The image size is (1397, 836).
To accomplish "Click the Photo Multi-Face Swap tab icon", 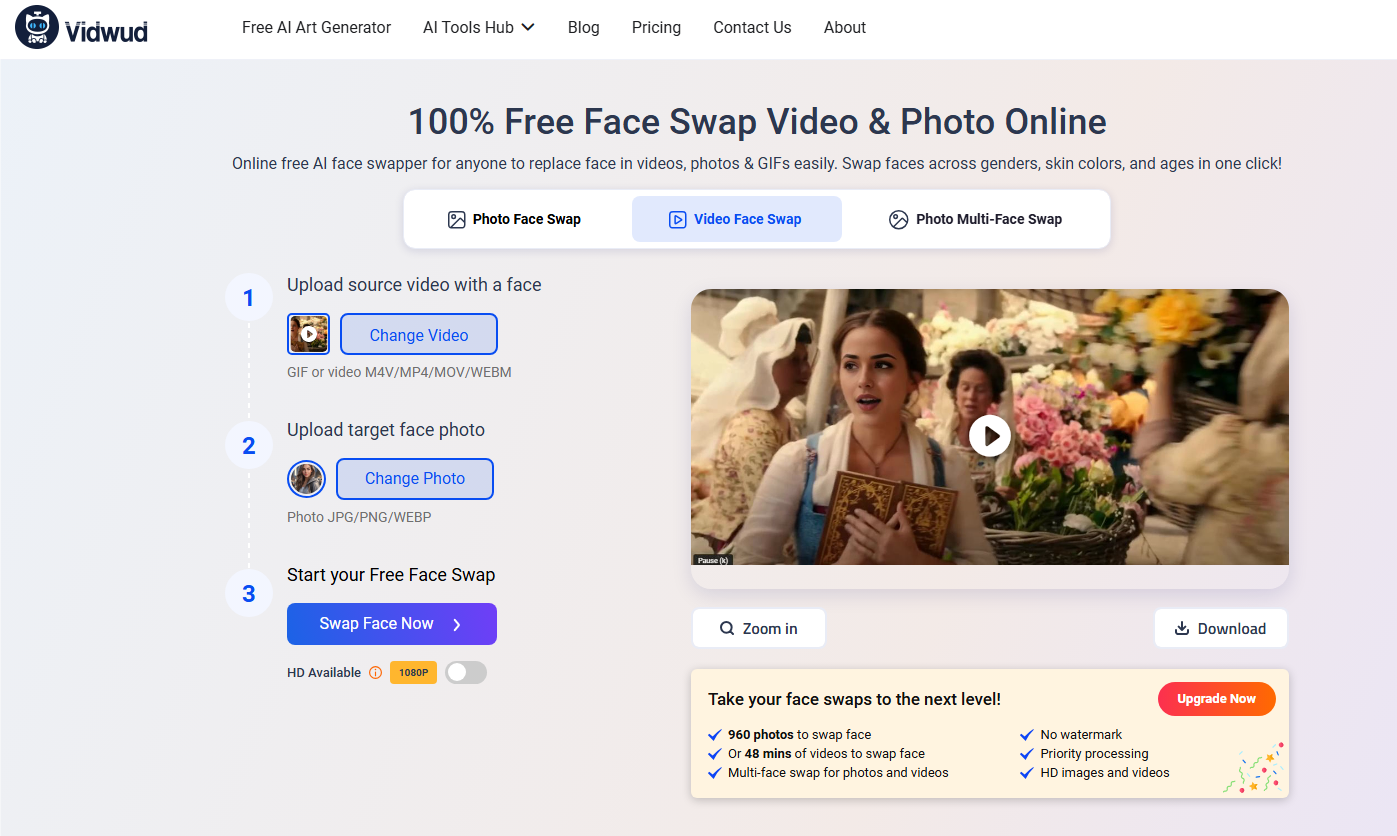I will 899,220.
